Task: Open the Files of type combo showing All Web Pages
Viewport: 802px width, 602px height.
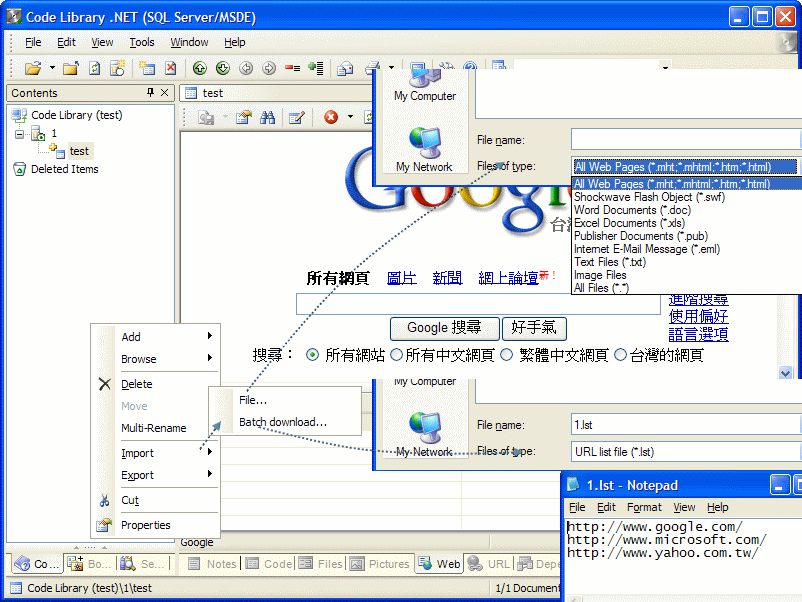Action: pyautogui.click(x=685, y=167)
